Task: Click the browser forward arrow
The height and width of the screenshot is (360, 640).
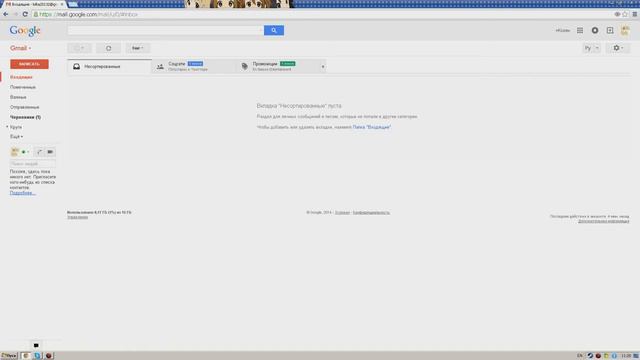Action: tap(16, 14)
